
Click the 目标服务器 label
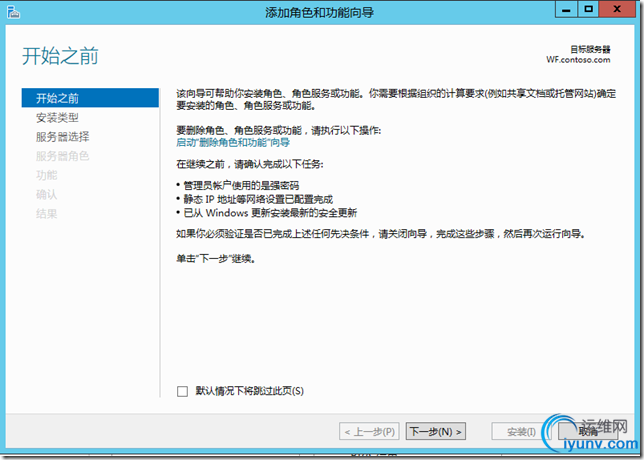(x=590, y=49)
